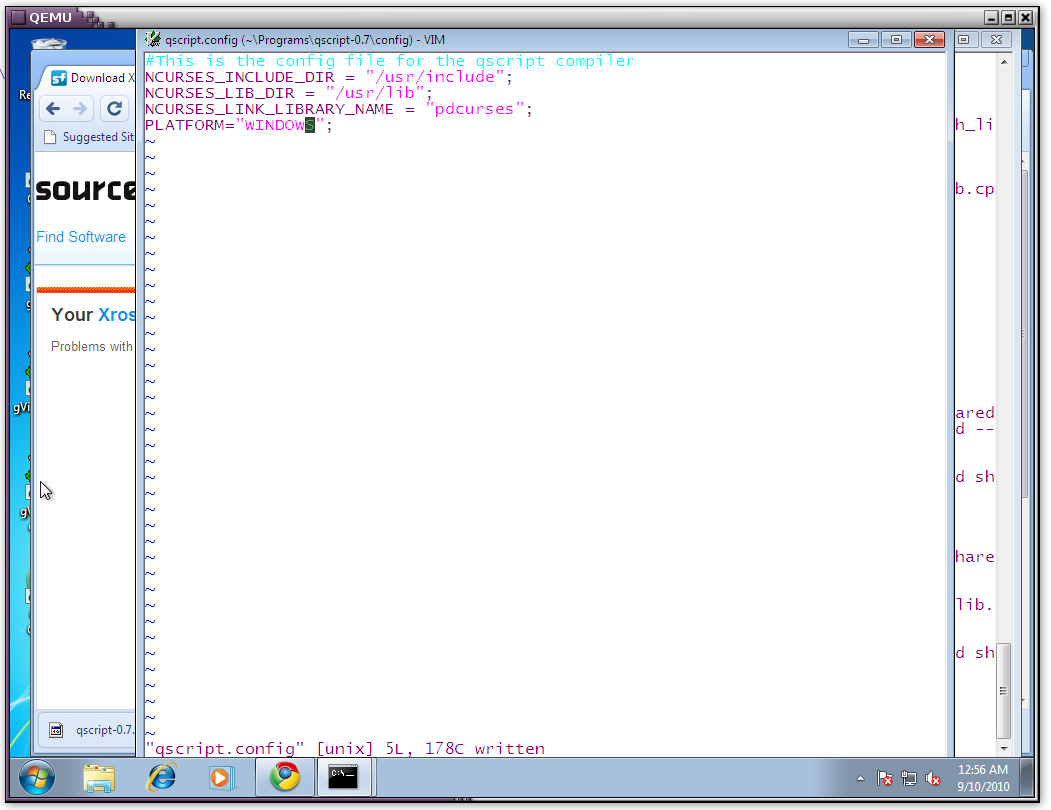This screenshot has height=810, width=1051.
Task: Follow the Find Software link
Action: coord(81,237)
